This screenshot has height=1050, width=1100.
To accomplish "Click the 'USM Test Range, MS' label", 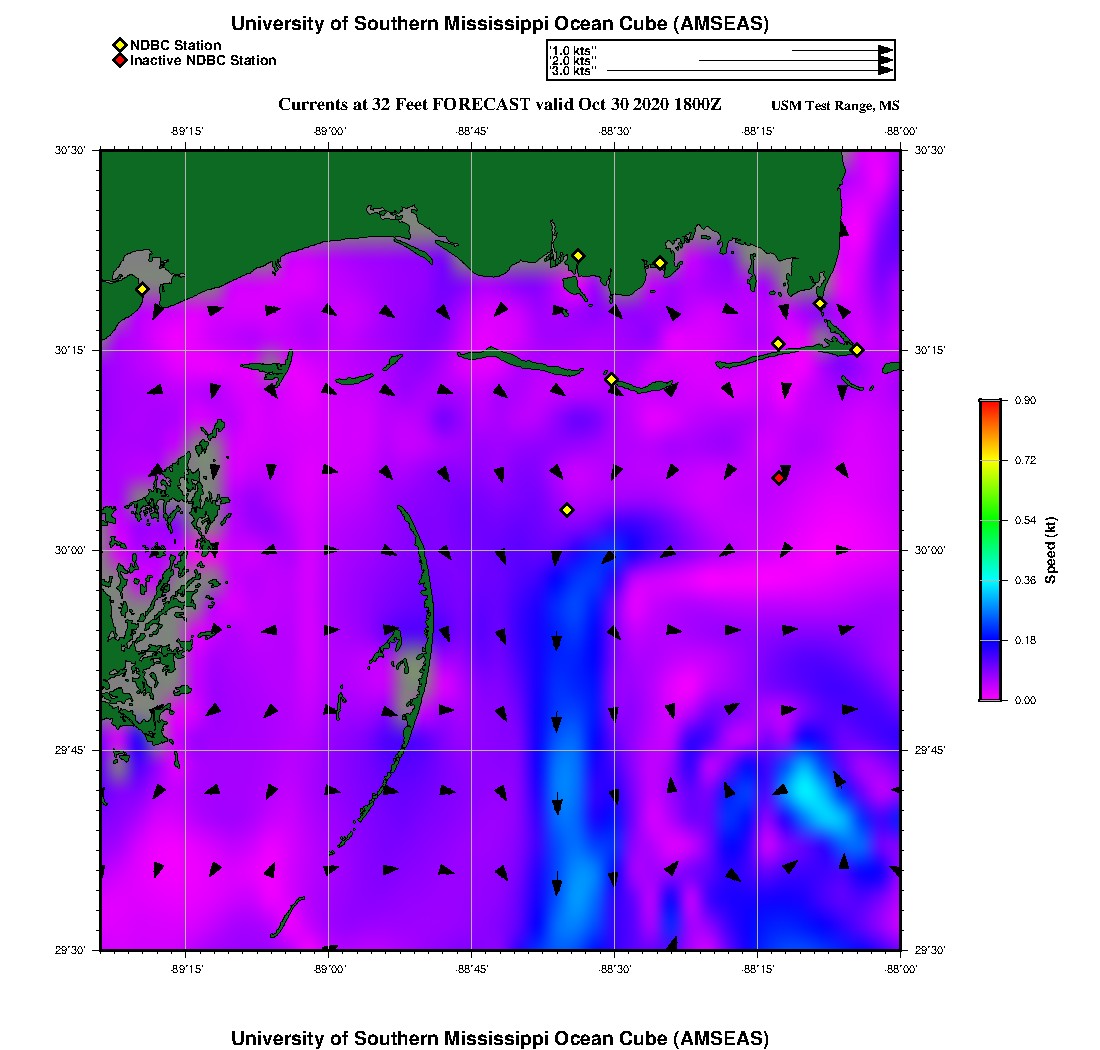I will [x=835, y=106].
